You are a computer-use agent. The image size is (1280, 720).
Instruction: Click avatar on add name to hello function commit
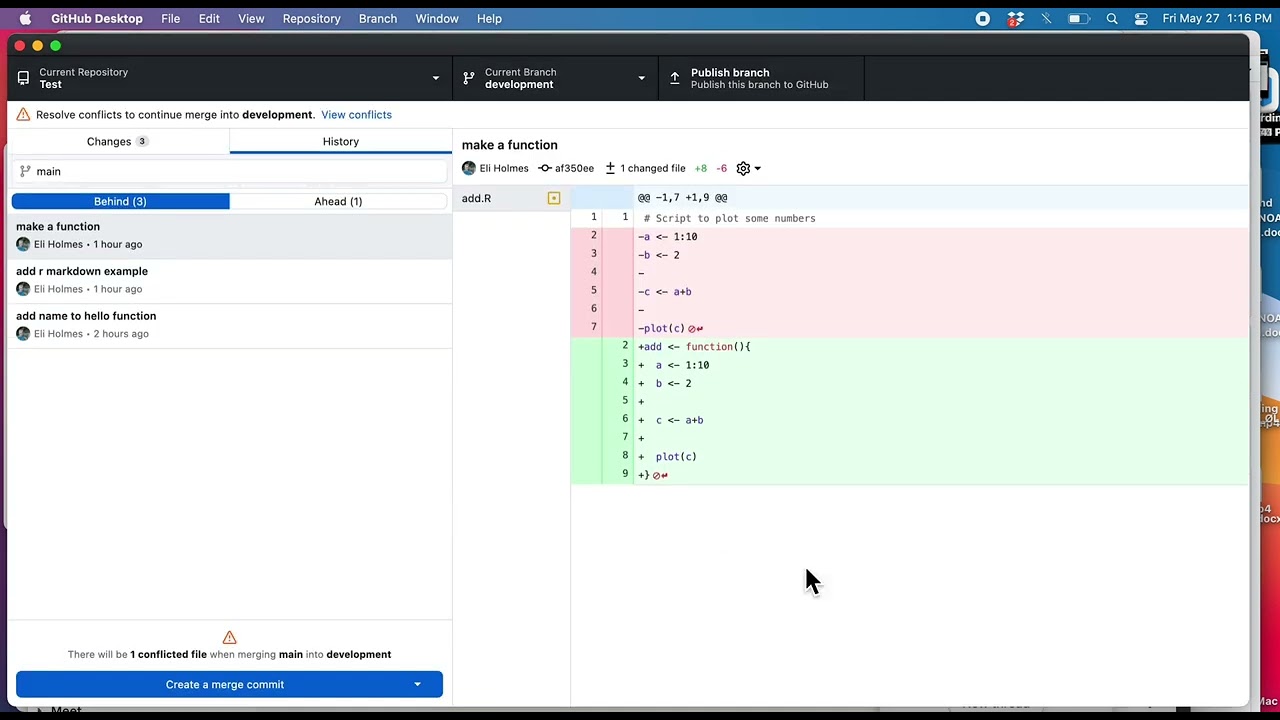click(x=23, y=334)
